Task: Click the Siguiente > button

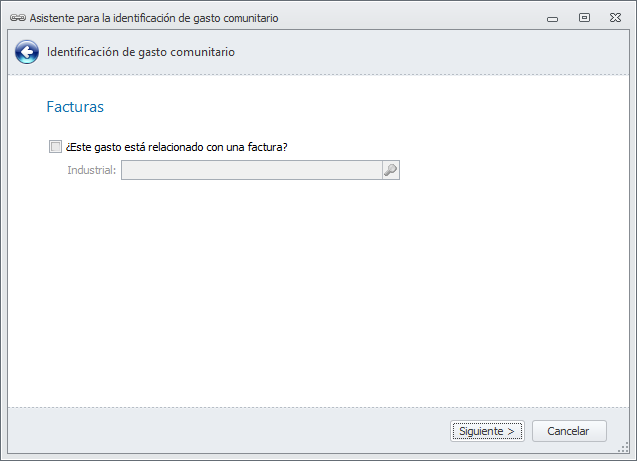Action: pos(487,431)
